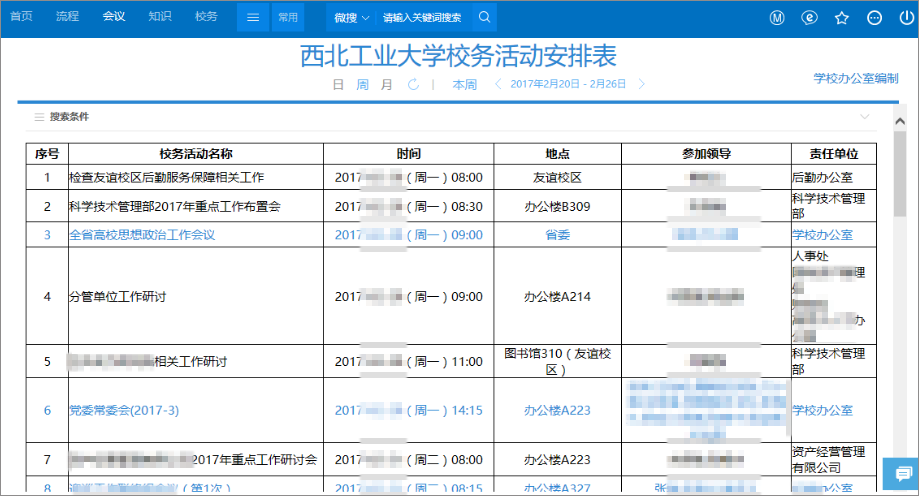
Task: Click the circled e icon
Action: 809,18
